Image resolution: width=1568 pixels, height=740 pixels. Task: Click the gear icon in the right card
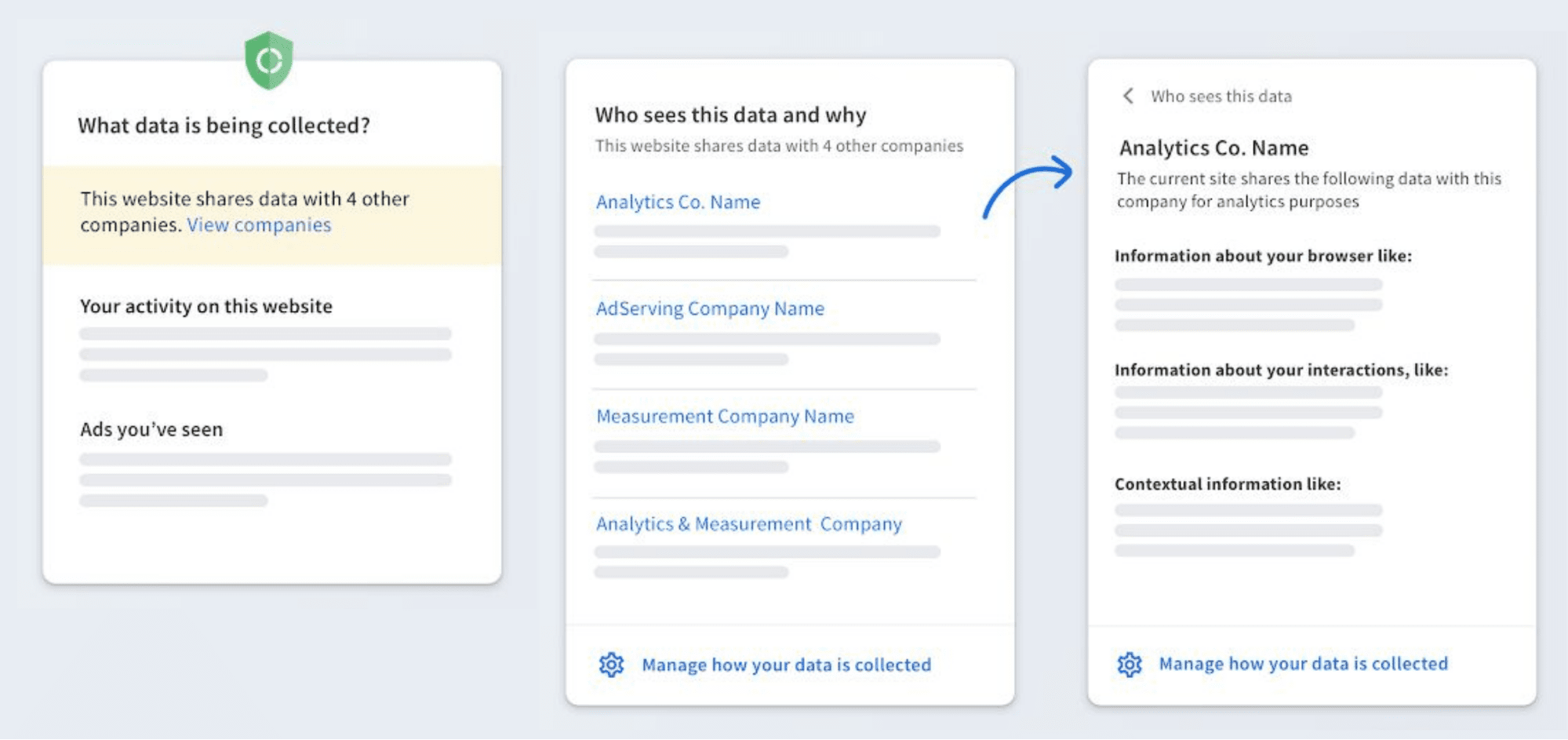pyautogui.click(x=1129, y=664)
